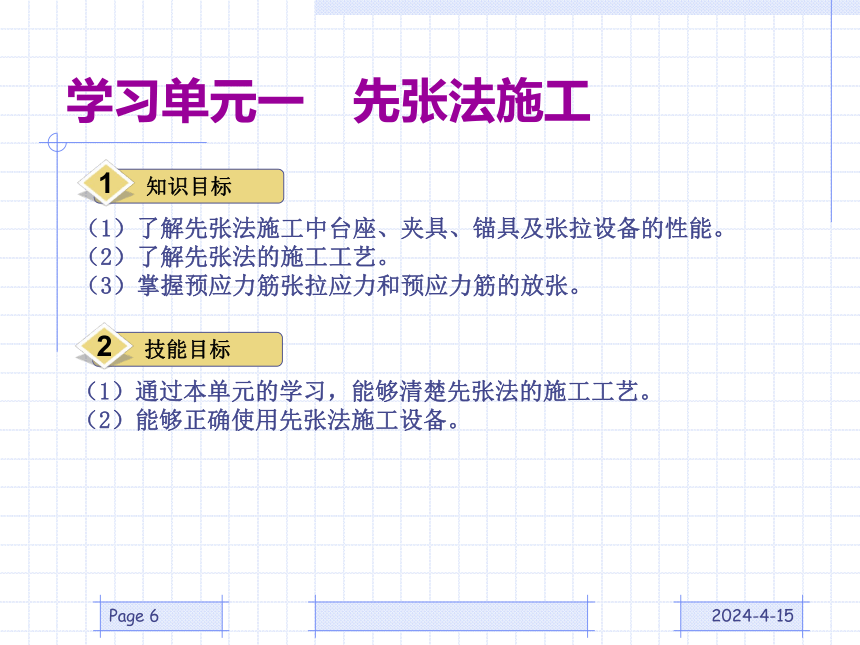Viewport: 860px width, 645px height.
Task: Click the line 了解先张法的施工工艺
Action: [237, 257]
